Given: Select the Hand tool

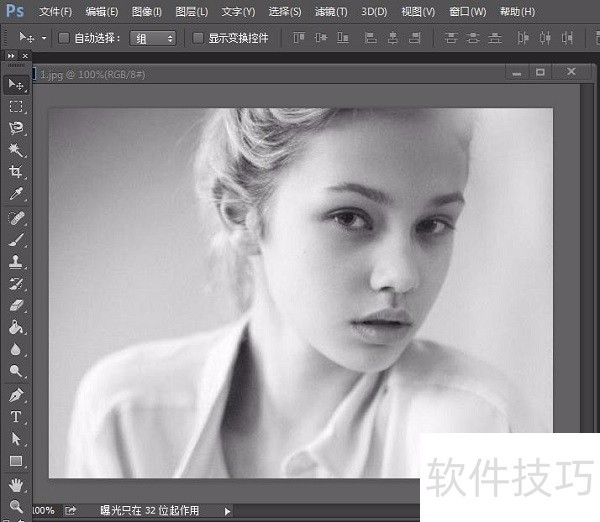Looking at the screenshot, I should tap(16, 484).
